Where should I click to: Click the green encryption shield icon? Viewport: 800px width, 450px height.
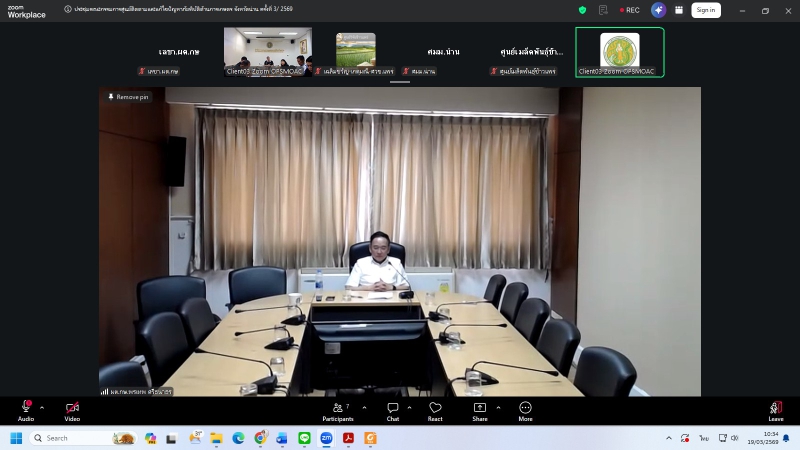[582, 10]
